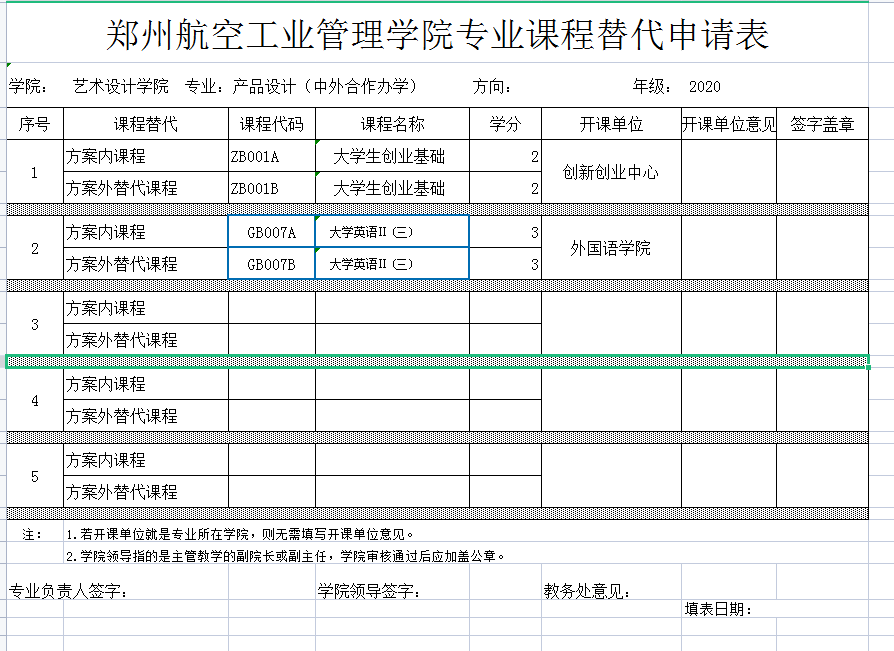The width and height of the screenshot is (894, 651).
Task: Select the 序号 header cell
Action: [x=35, y=124]
